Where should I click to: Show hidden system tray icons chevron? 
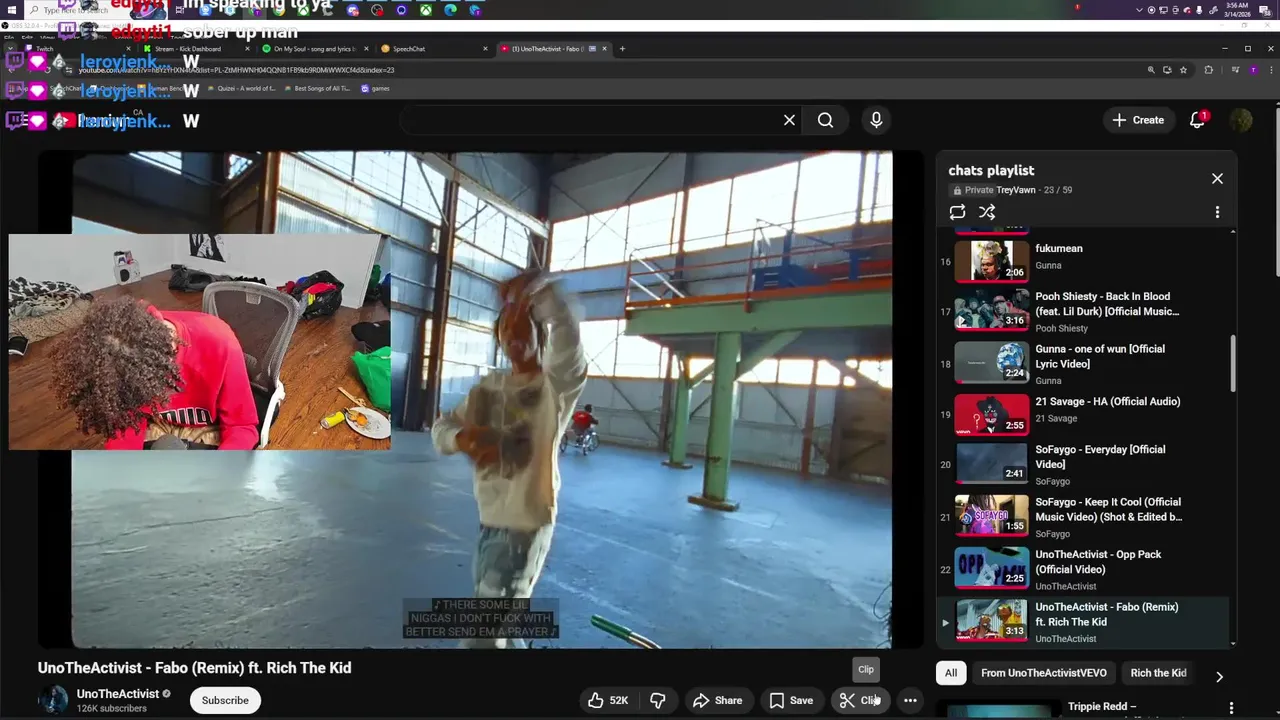(1139, 10)
